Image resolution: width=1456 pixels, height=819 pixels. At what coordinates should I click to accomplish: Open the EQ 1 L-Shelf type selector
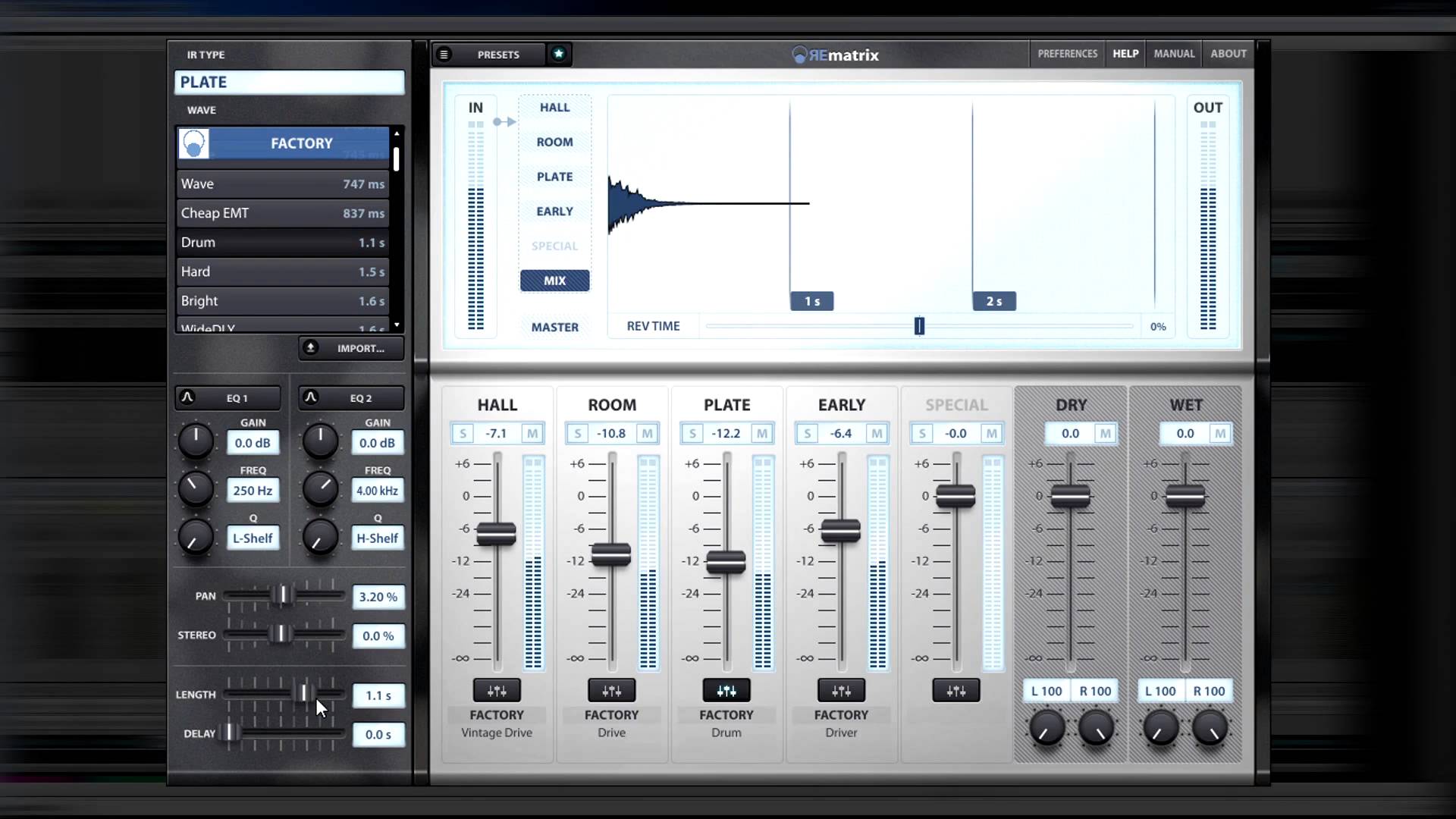pos(253,538)
